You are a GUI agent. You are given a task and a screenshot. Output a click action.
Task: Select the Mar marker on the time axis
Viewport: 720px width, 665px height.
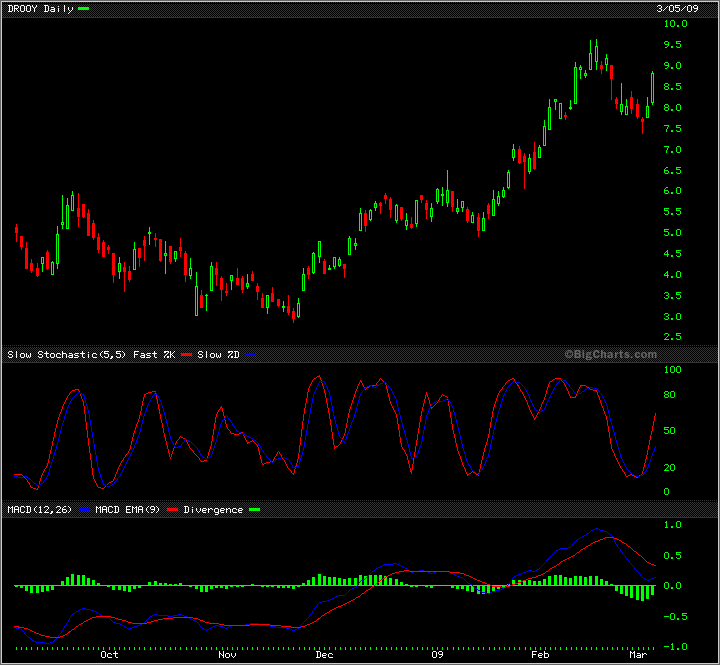637,655
